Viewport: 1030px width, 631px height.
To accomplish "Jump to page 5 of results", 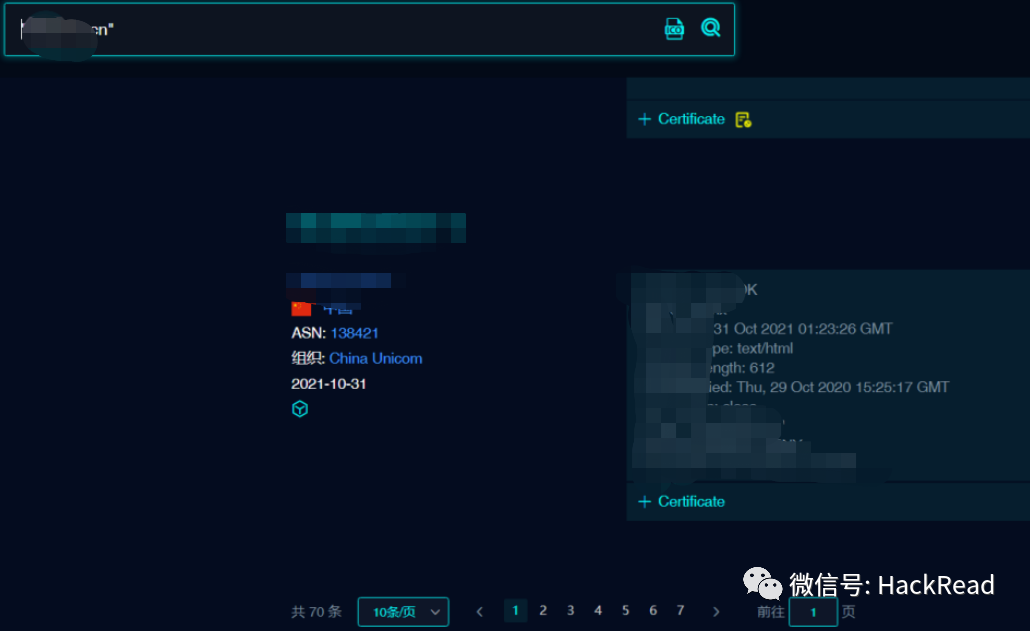I will click(x=625, y=610).
